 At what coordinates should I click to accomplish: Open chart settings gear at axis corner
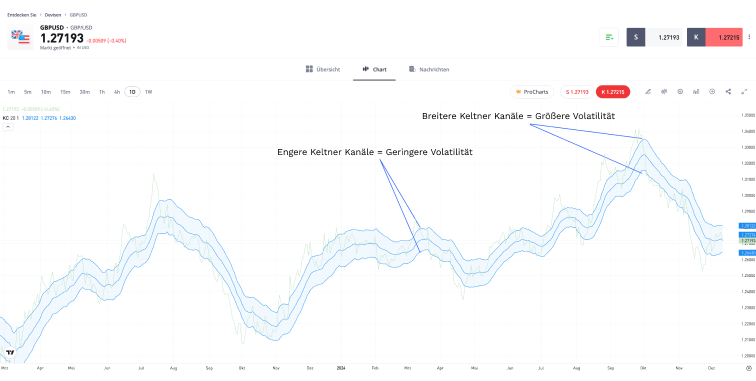[748, 367]
